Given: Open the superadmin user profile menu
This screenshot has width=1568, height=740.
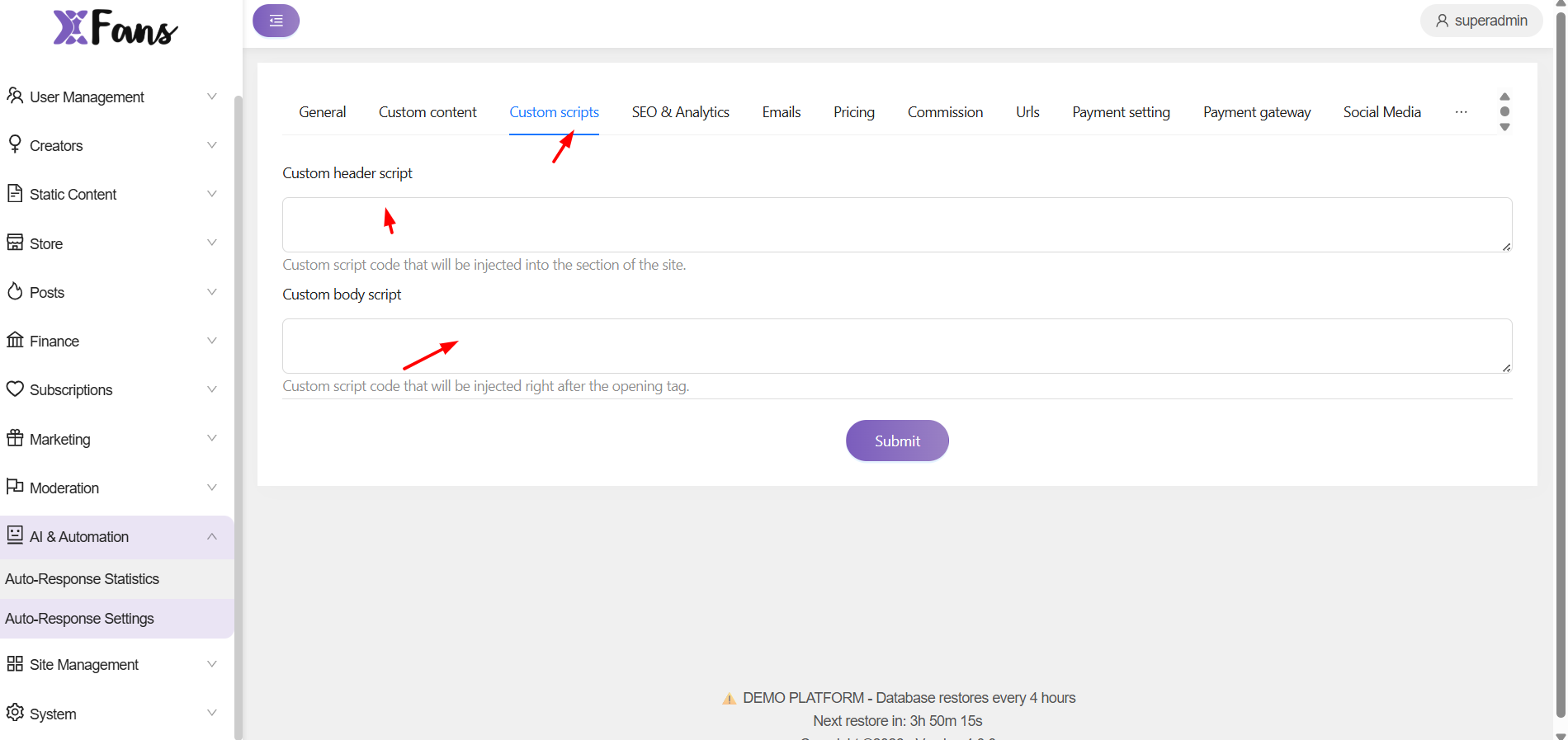Looking at the screenshot, I should click(x=1481, y=21).
